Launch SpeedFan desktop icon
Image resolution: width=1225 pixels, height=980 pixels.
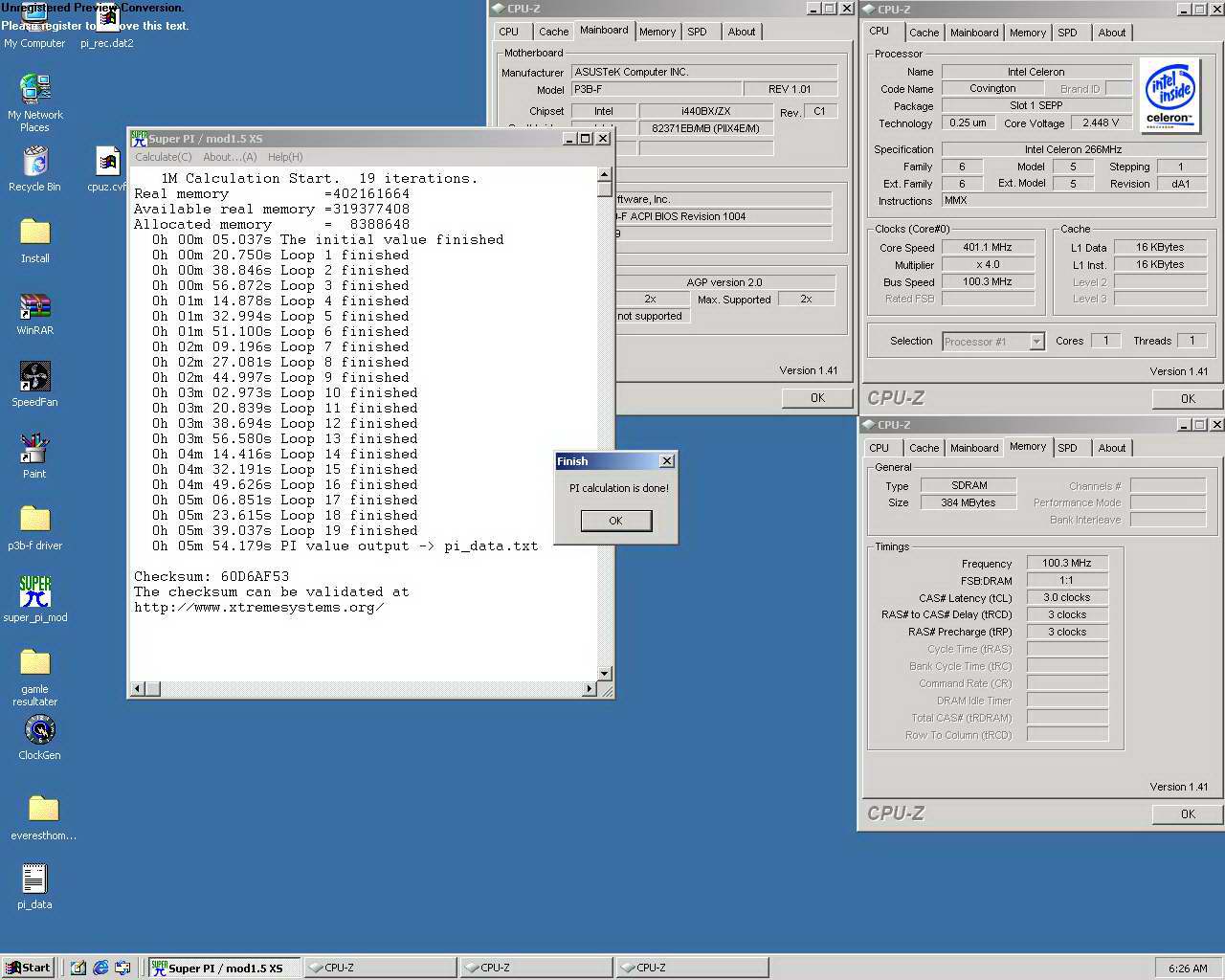(x=35, y=384)
